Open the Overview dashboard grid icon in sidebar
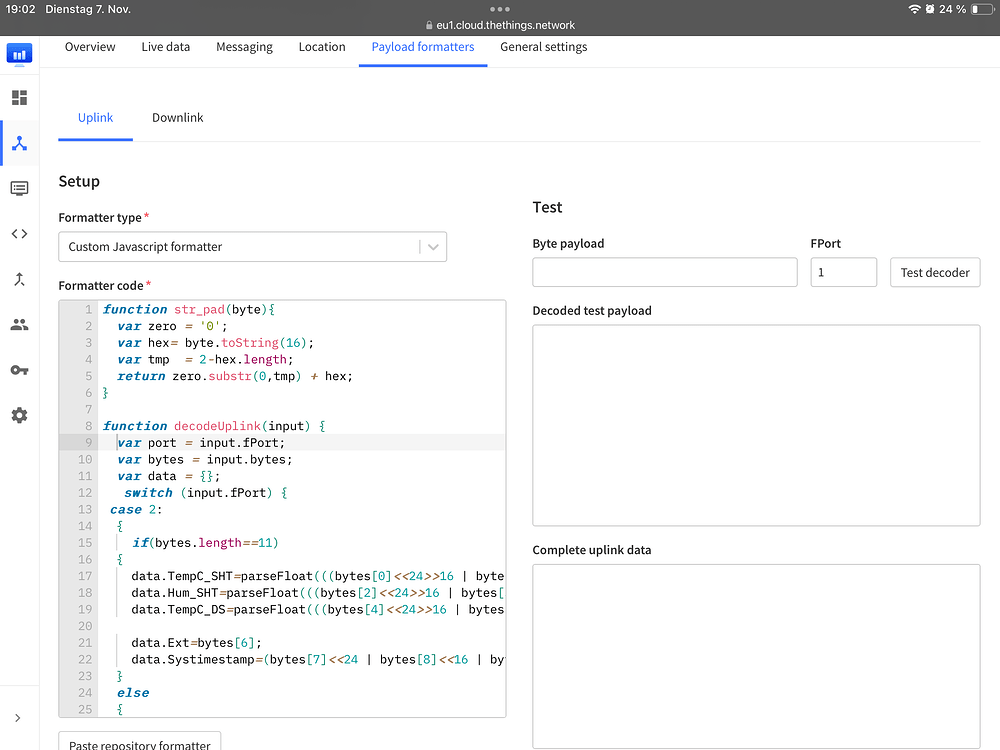Screen dimensions: 1000x750 [19, 98]
